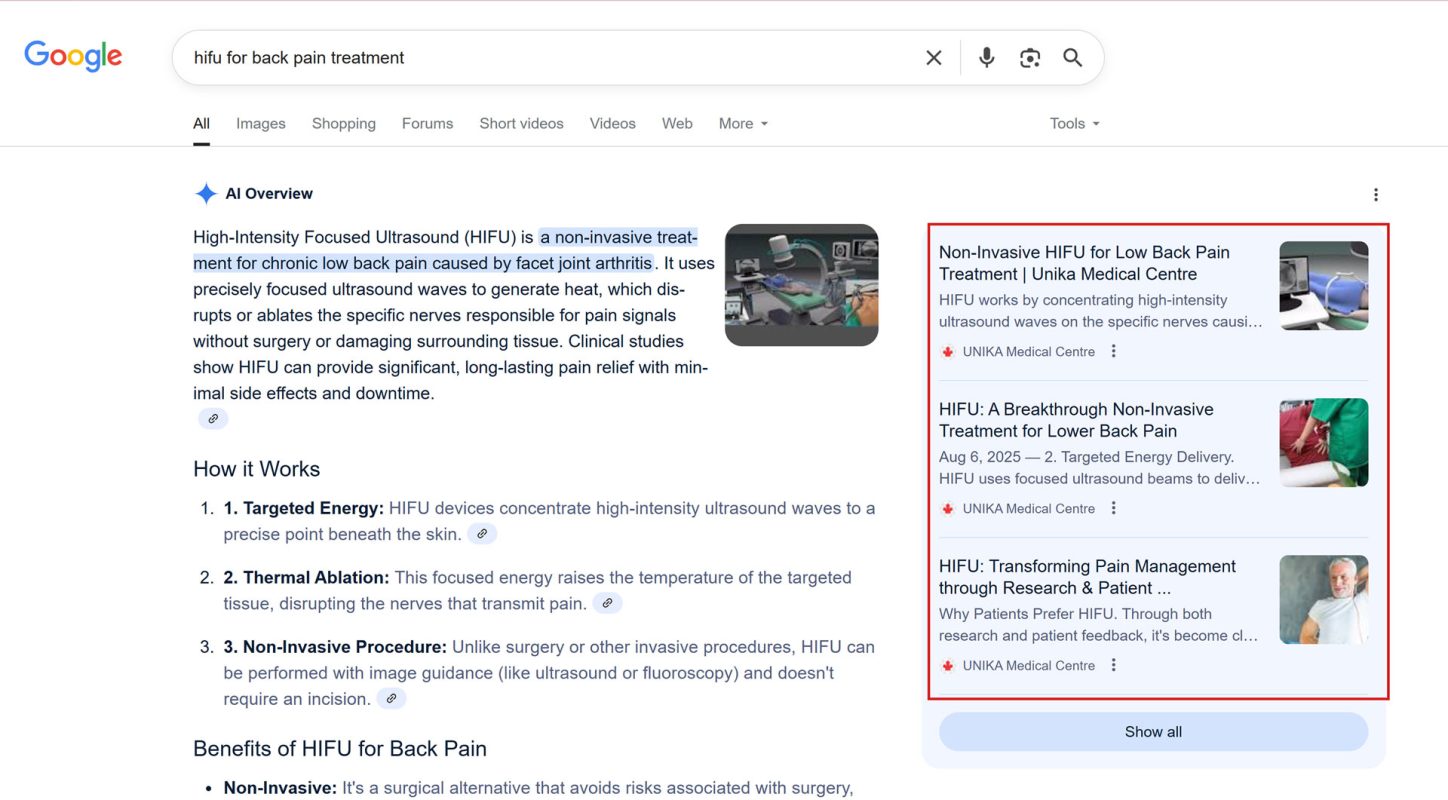Image resolution: width=1448 pixels, height=800 pixels.
Task: Click citation icon after Thermal Ablation point
Action: click(x=607, y=602)
